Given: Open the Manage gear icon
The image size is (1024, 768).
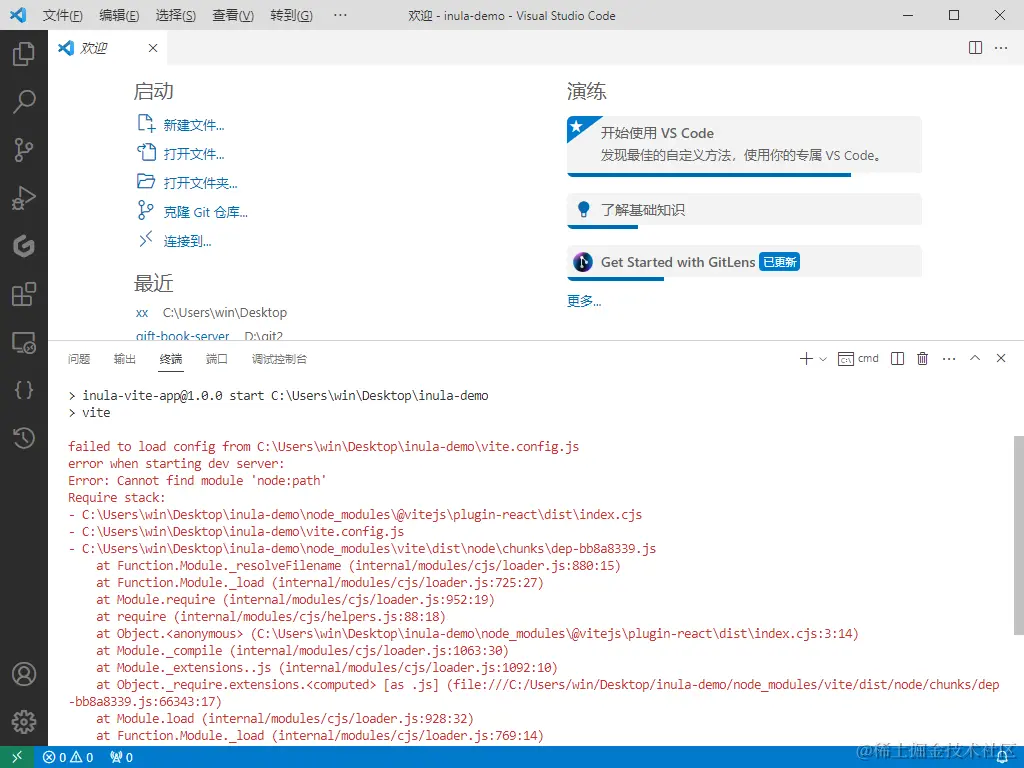Looking at the screenshot, I should pos(24,722).
